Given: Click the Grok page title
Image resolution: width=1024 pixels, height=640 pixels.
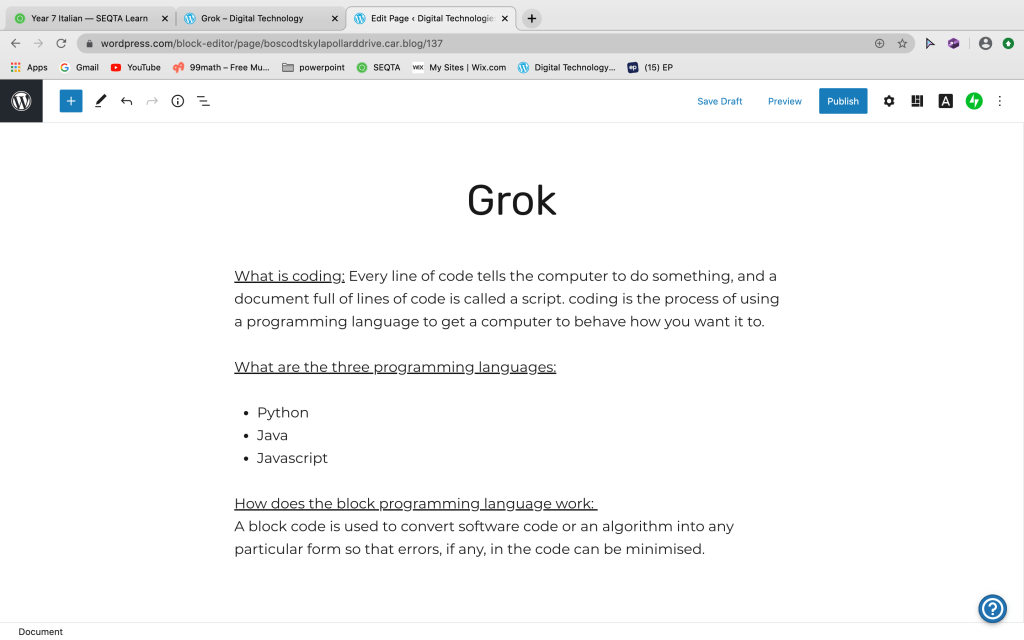Looking at the screenshot, I should (x=511, y=200).
